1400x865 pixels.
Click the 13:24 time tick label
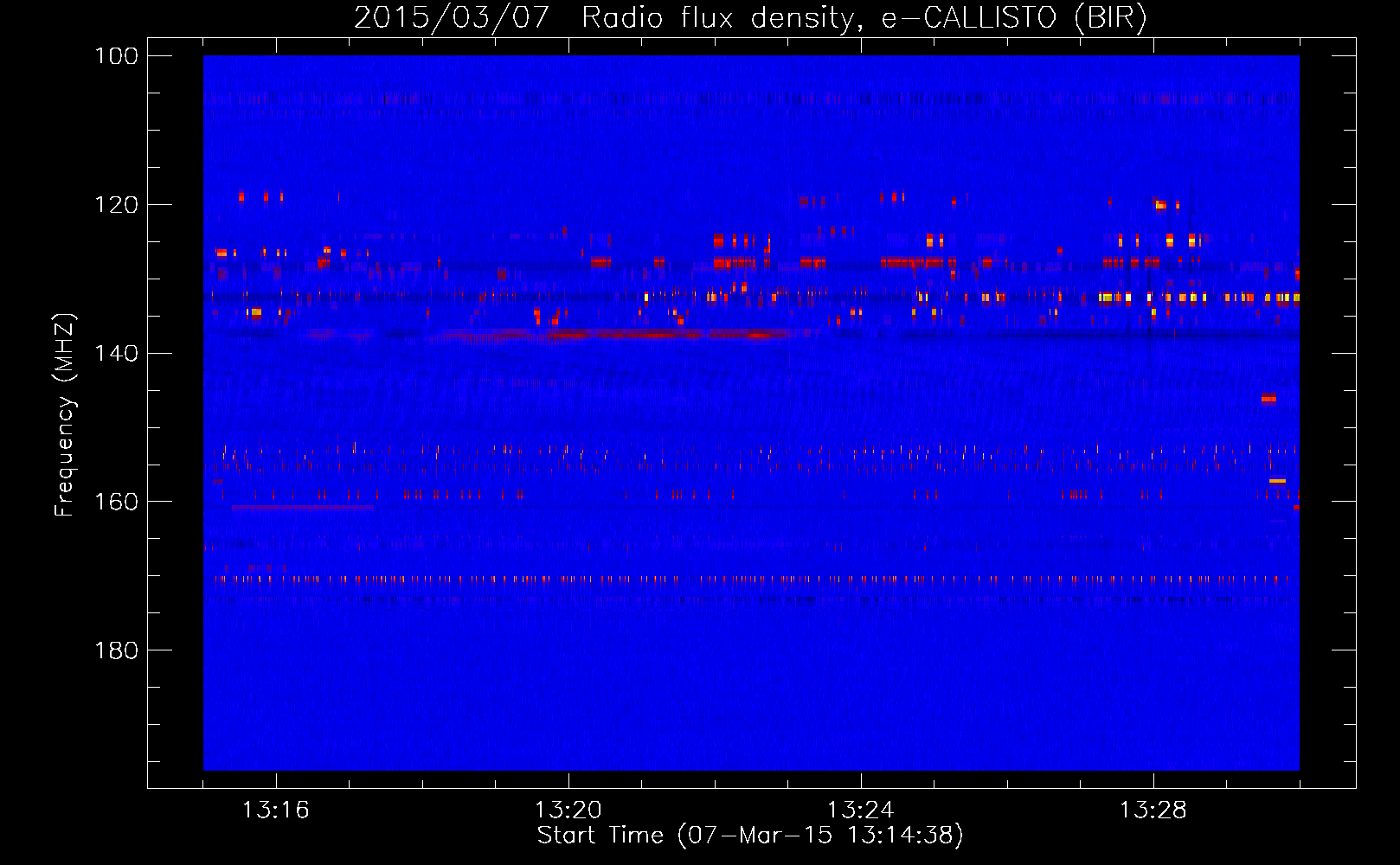[861, 811]
